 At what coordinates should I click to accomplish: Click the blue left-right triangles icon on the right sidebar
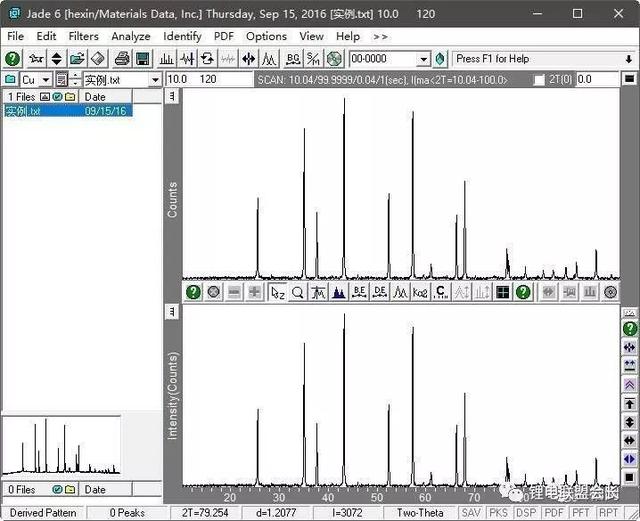pos(629,459)
